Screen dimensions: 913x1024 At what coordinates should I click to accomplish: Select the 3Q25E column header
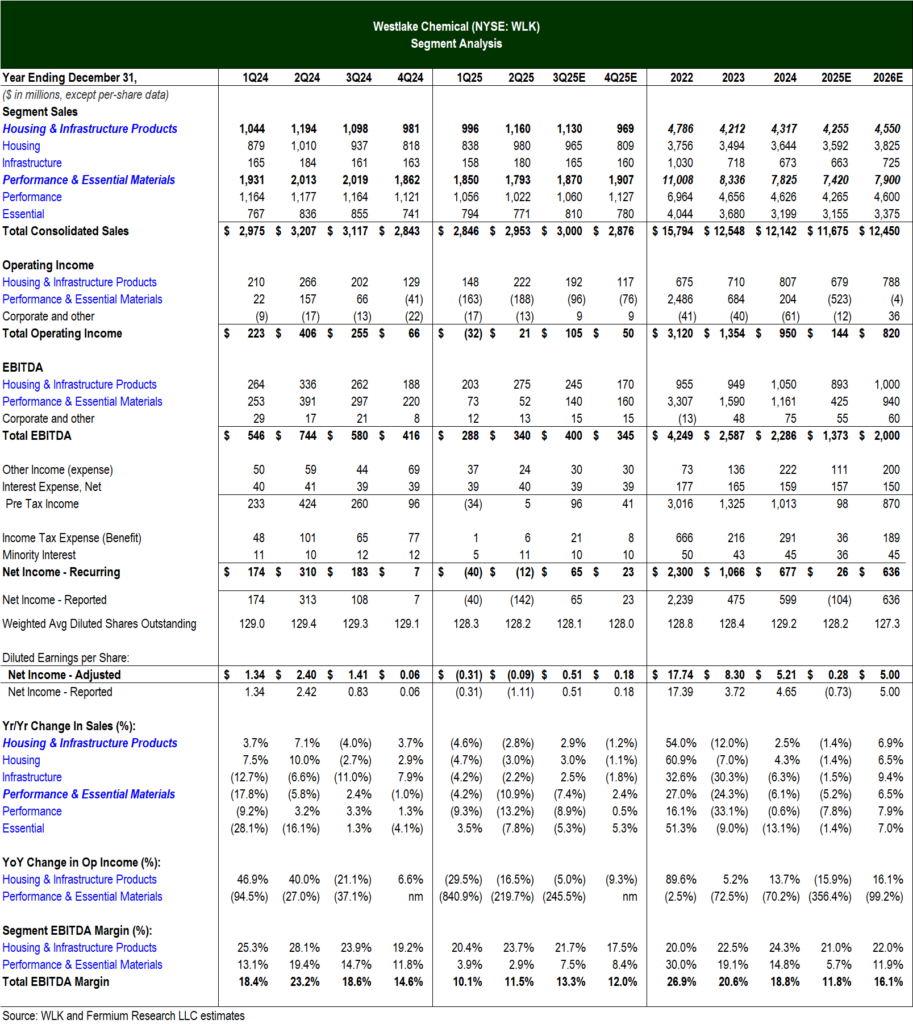(569, 78)
